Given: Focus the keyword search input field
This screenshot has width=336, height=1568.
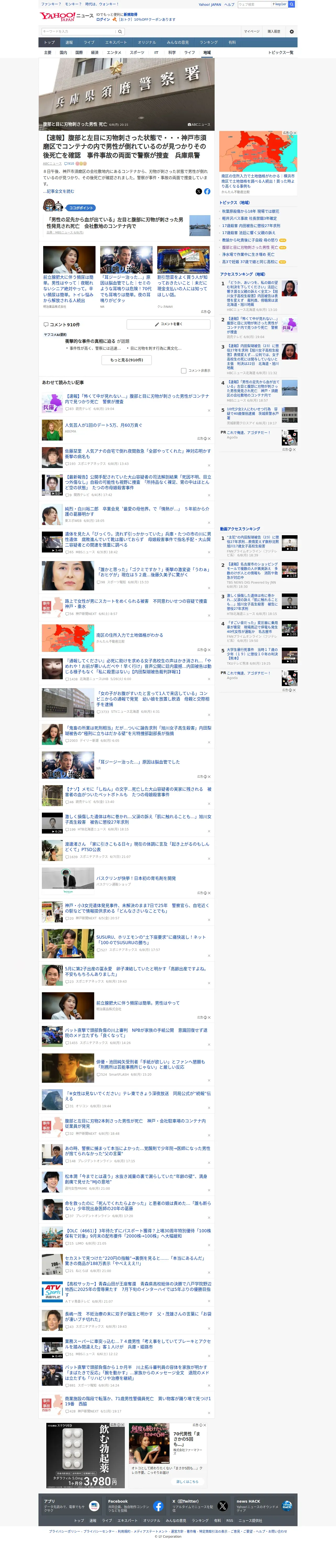Looking at the screenshot, I should [79, 31].
